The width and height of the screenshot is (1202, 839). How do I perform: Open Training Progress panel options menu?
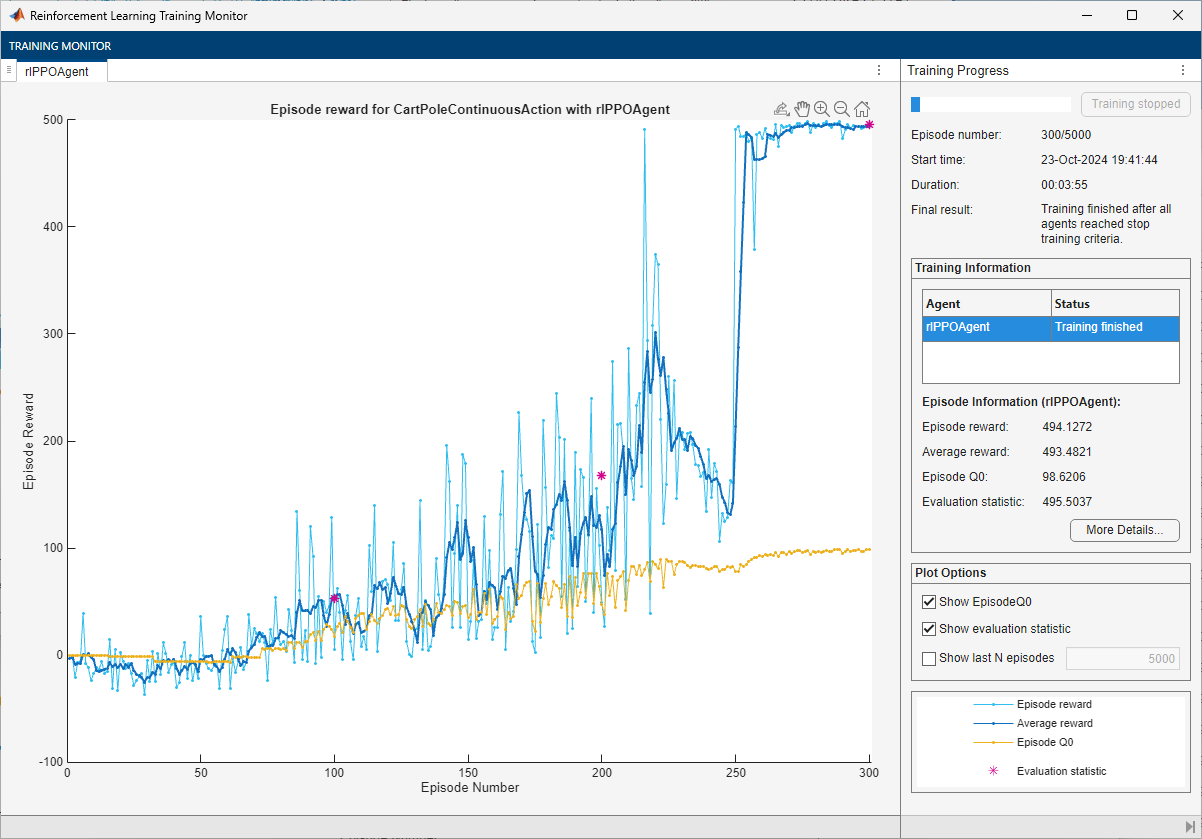[1181, 71]
